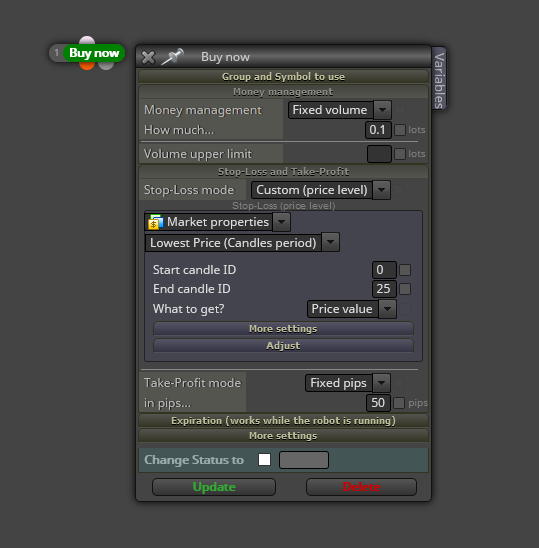Collapse Stop-Loss and Take-Profit section header

pyautogui.click(x=283, y=172)
